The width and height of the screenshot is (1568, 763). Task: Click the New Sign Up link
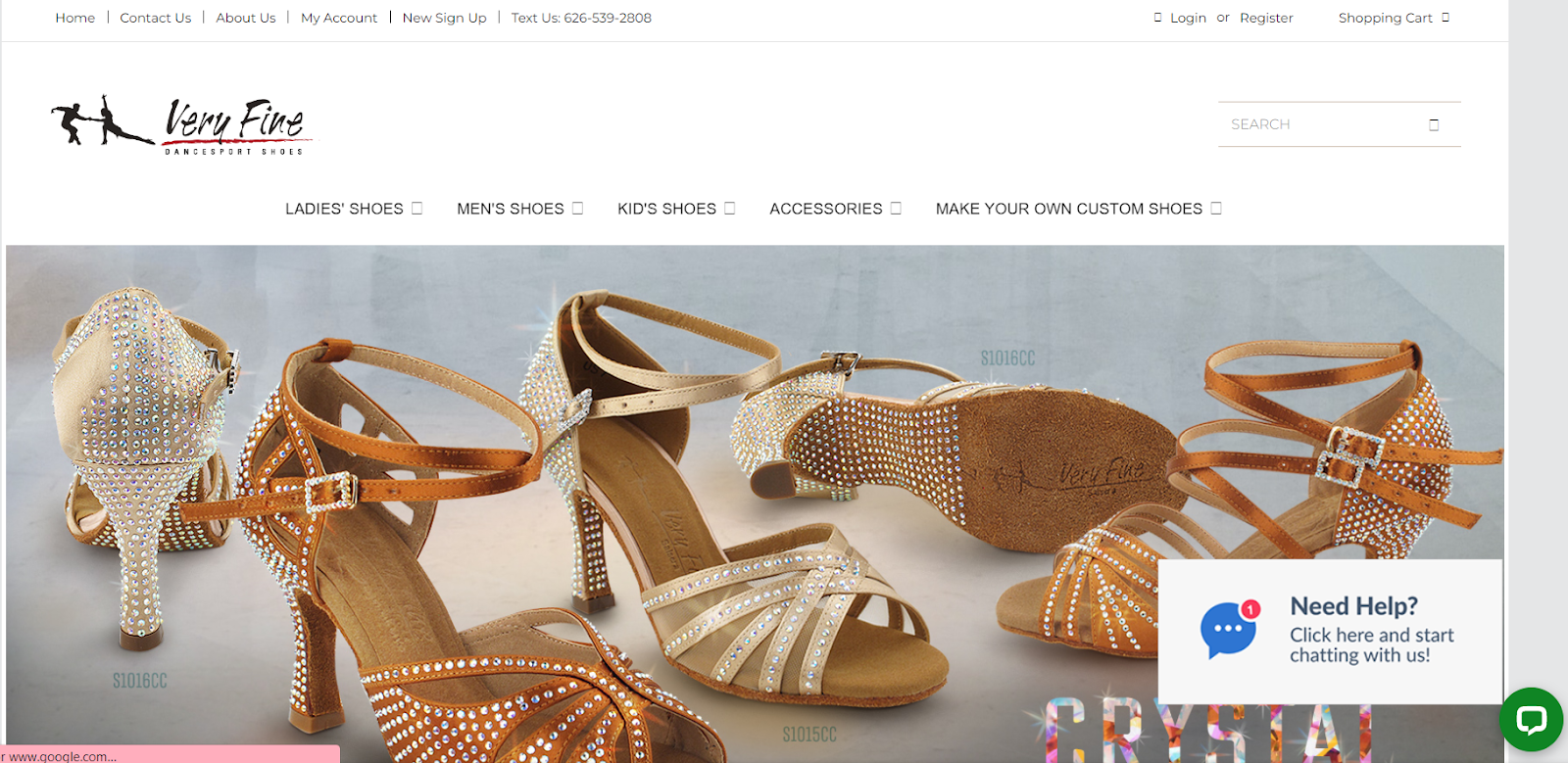pyautogui.click(x=444, y=18)
